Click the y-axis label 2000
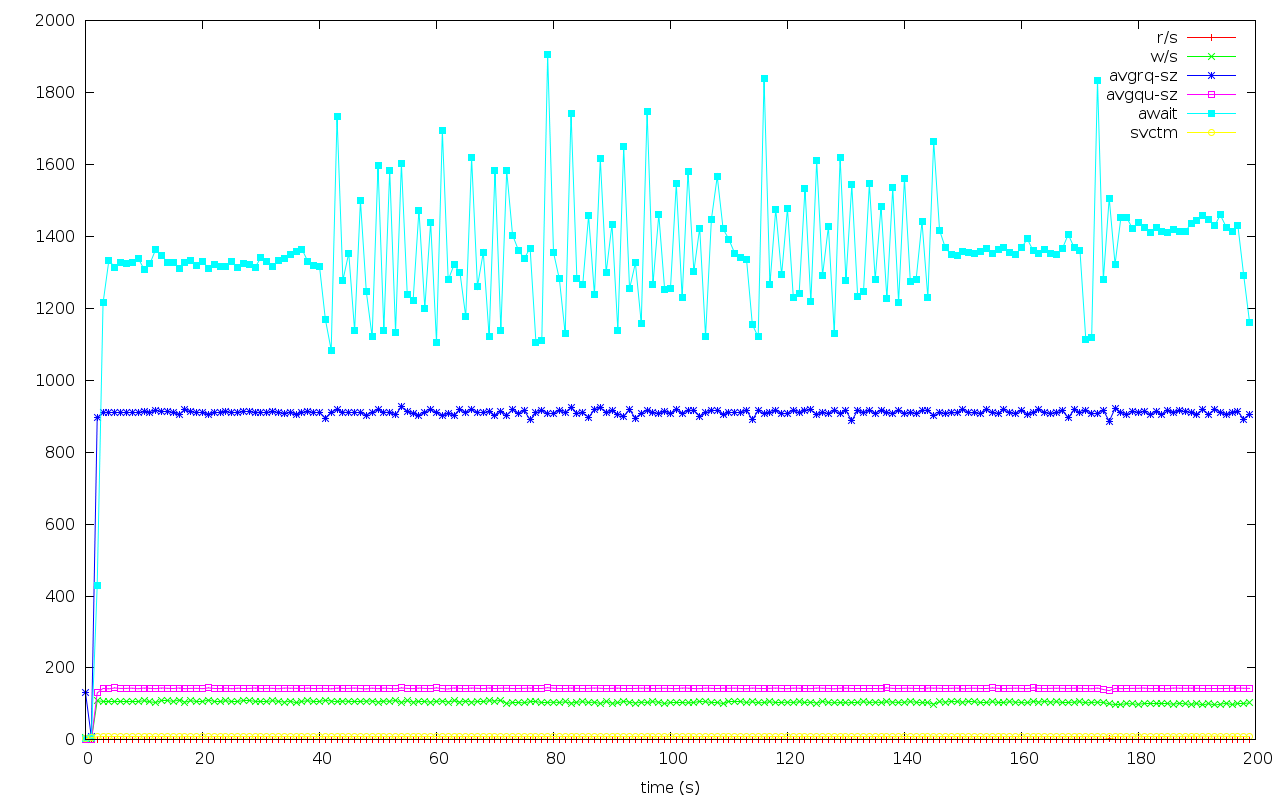The width and height of the screenshot is (1280, 800). [56, 20]
